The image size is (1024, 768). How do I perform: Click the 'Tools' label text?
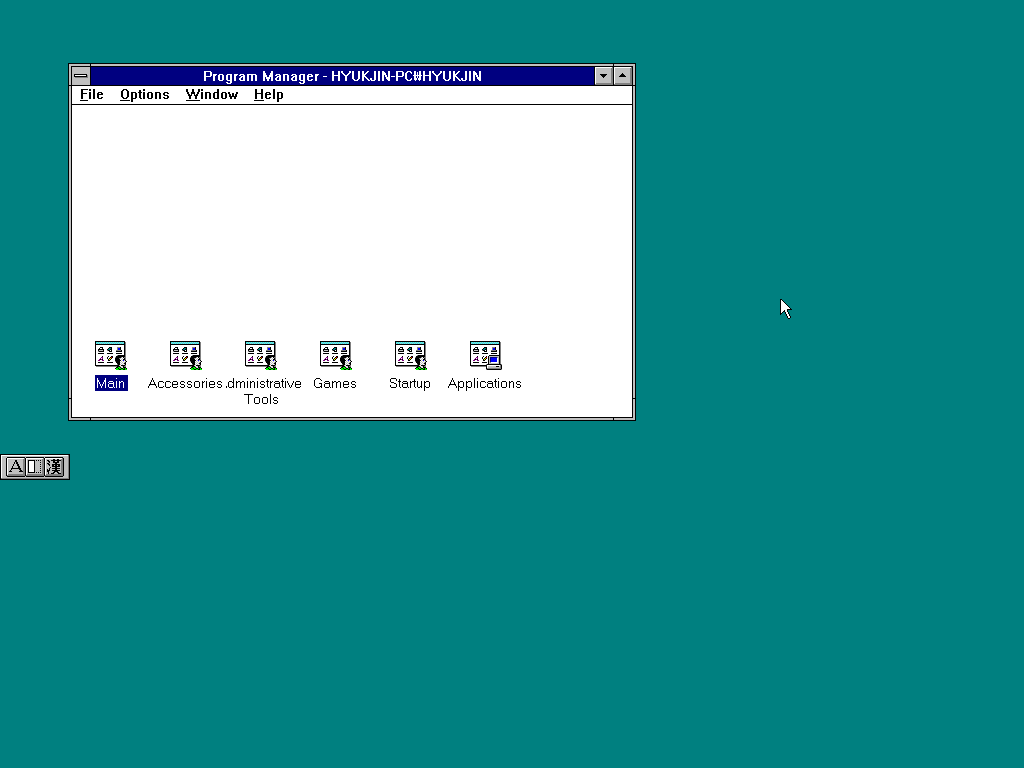point(261,399)
